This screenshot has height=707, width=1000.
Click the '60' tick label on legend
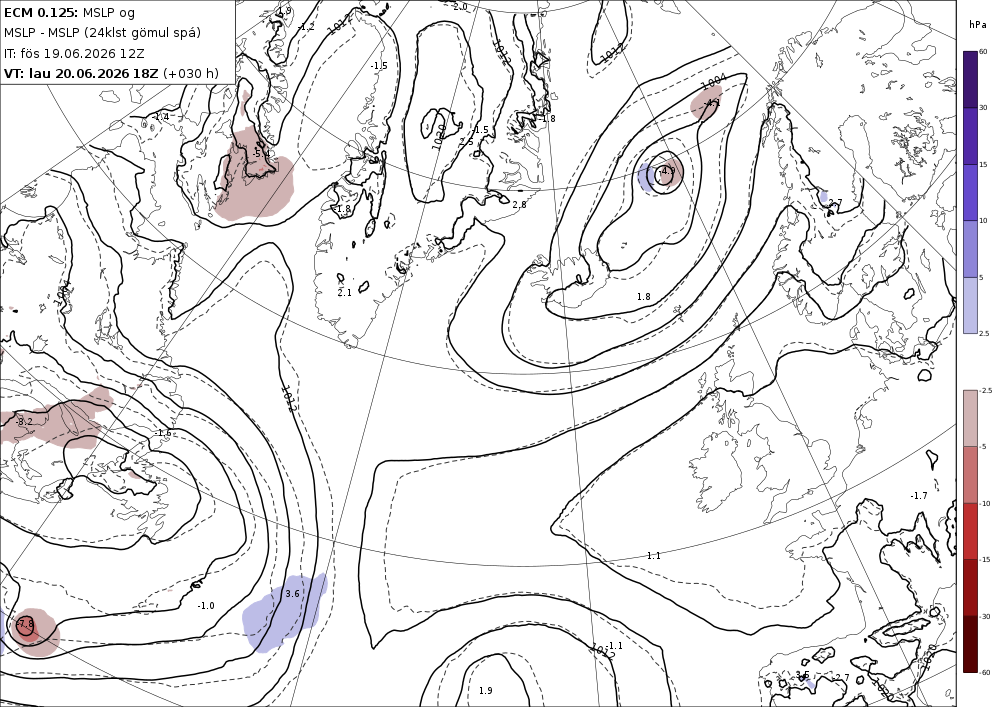[983, 51]
